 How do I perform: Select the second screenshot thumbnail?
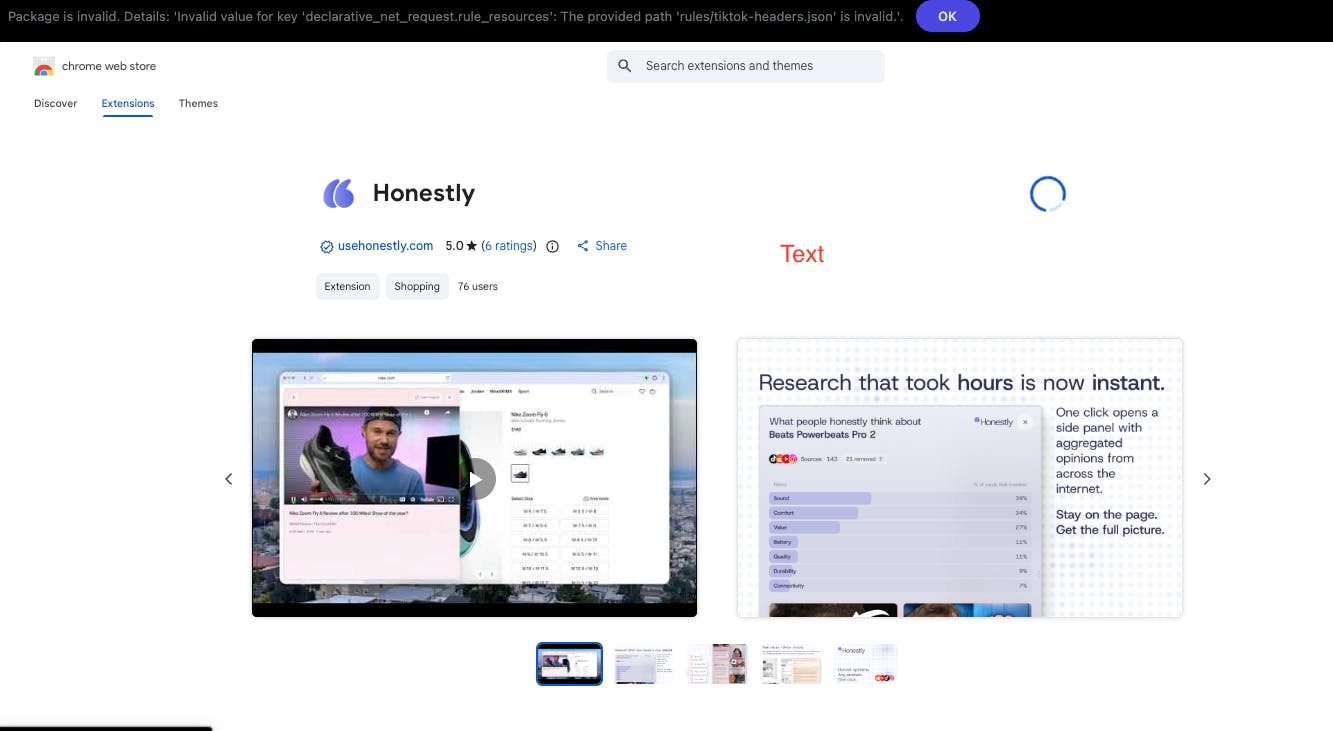644,664
